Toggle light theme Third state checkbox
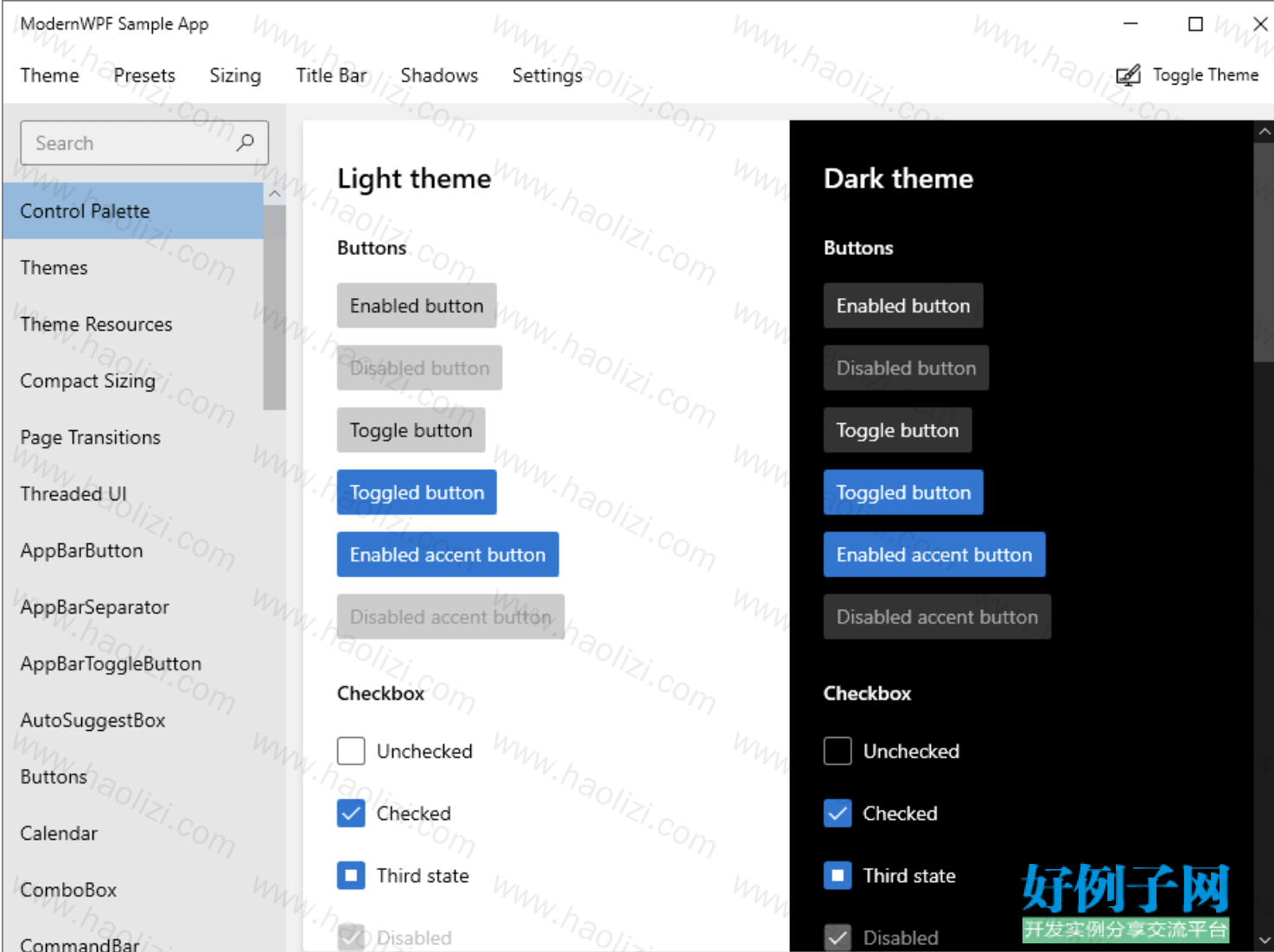This screenshot has width=1274, height=952. 351,876
